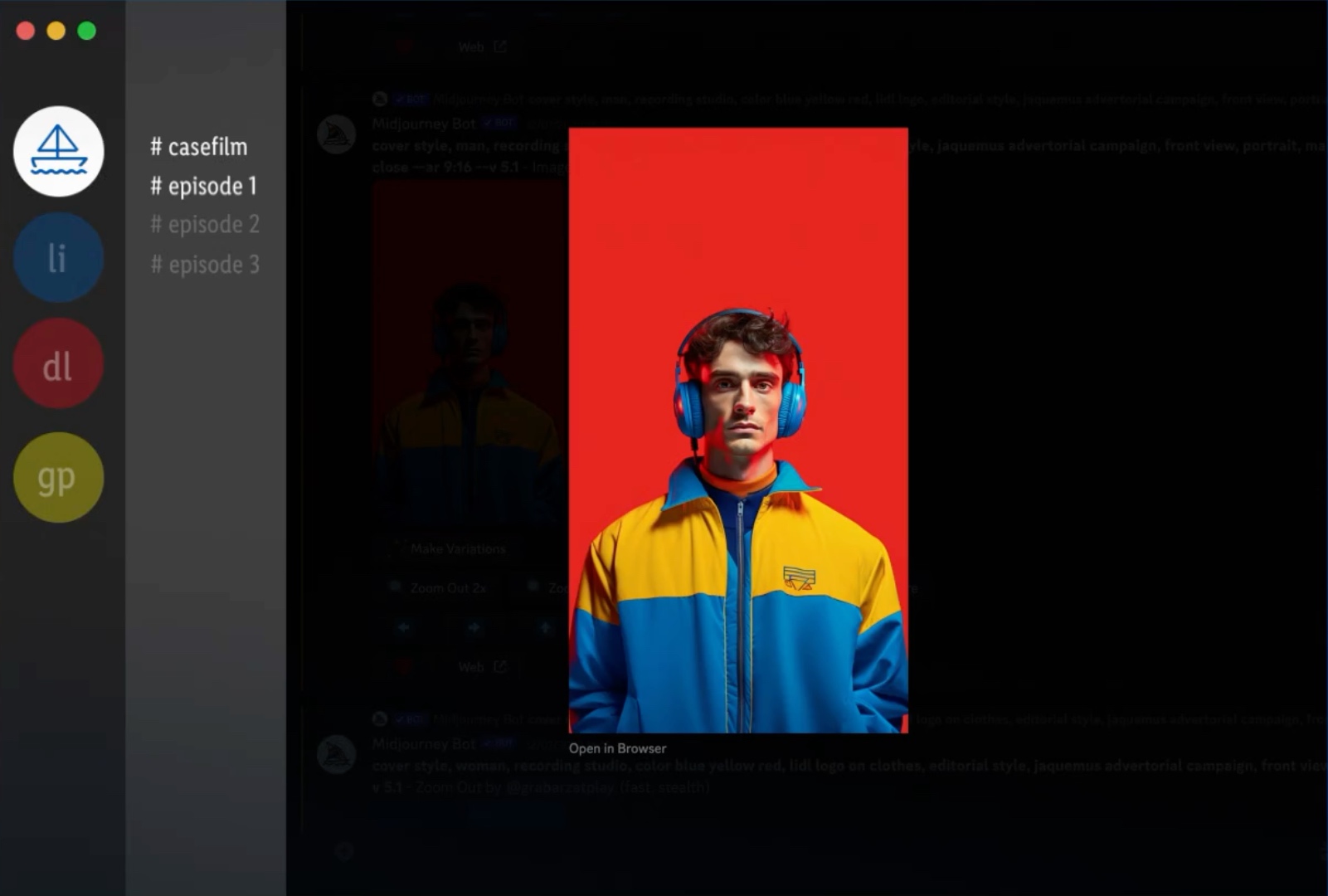Switch to the red "dl" server
Screen dimensions: 1328x896
pos(58,363)
